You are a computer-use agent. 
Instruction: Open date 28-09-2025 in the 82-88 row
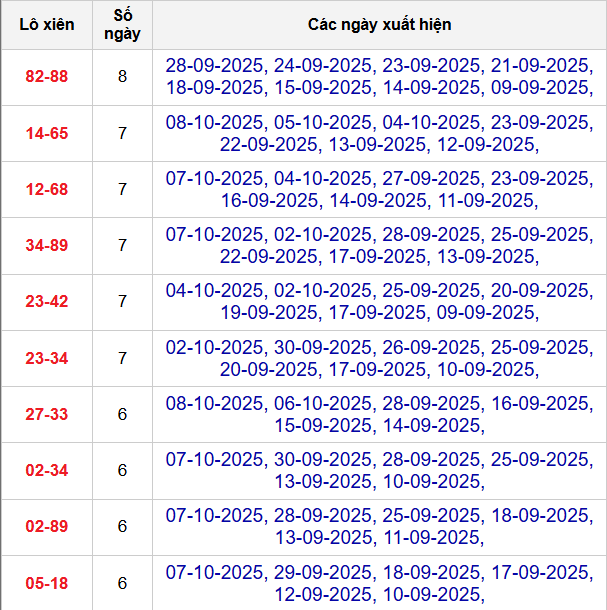215,66
